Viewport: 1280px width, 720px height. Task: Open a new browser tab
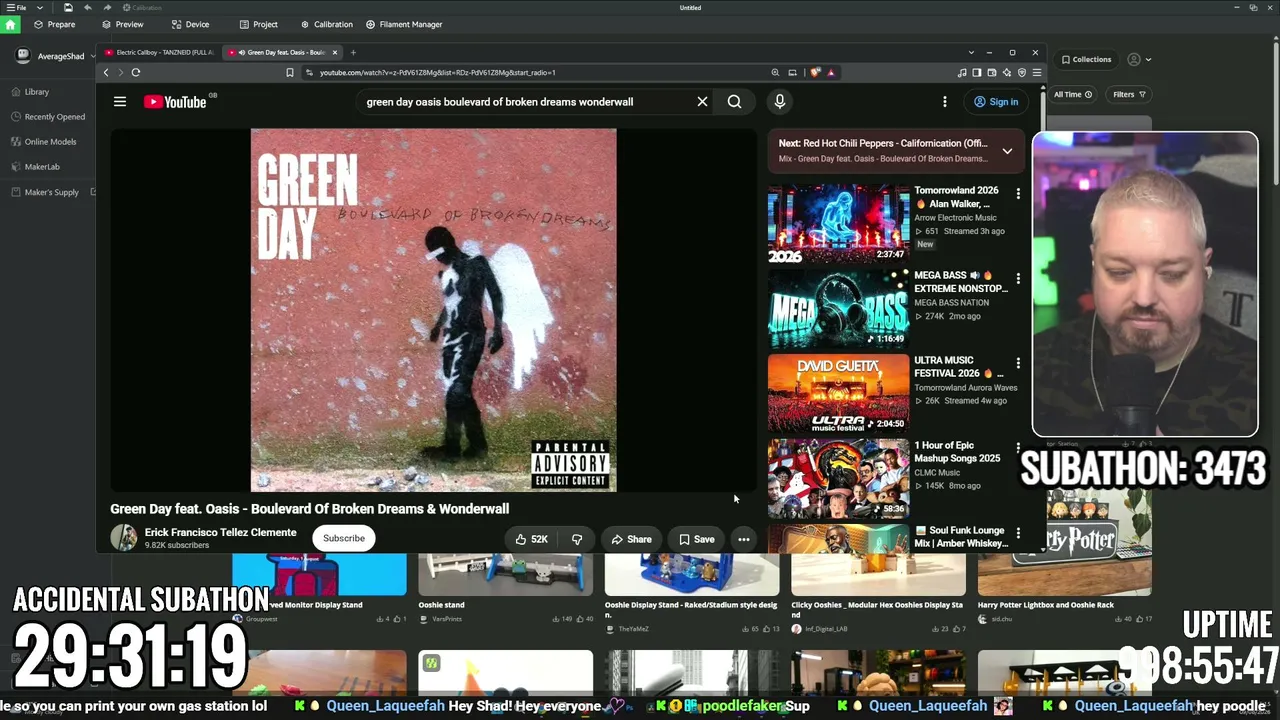(353, 52)
